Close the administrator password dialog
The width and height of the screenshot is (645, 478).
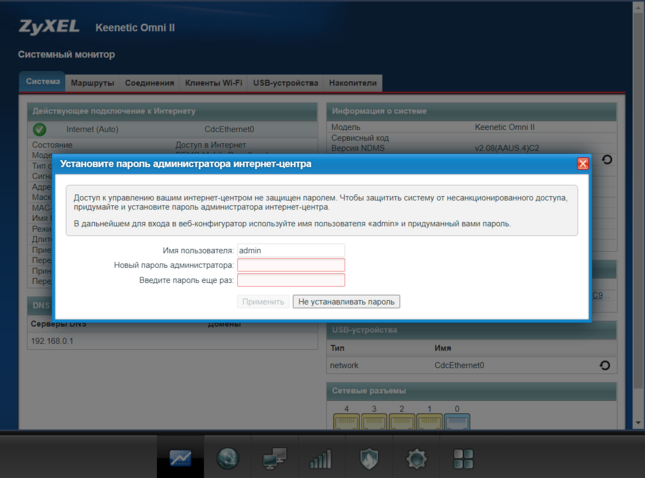click(582, 164)
